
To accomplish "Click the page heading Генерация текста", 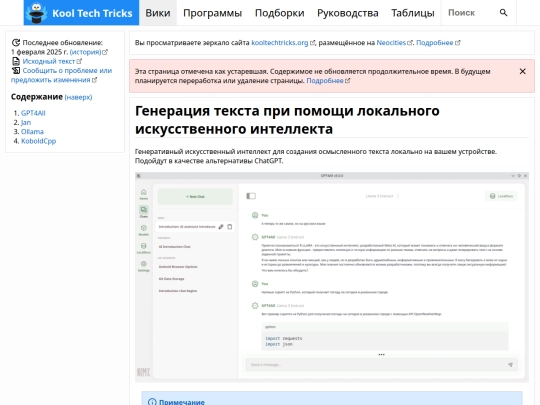I will tap(287, 120).
